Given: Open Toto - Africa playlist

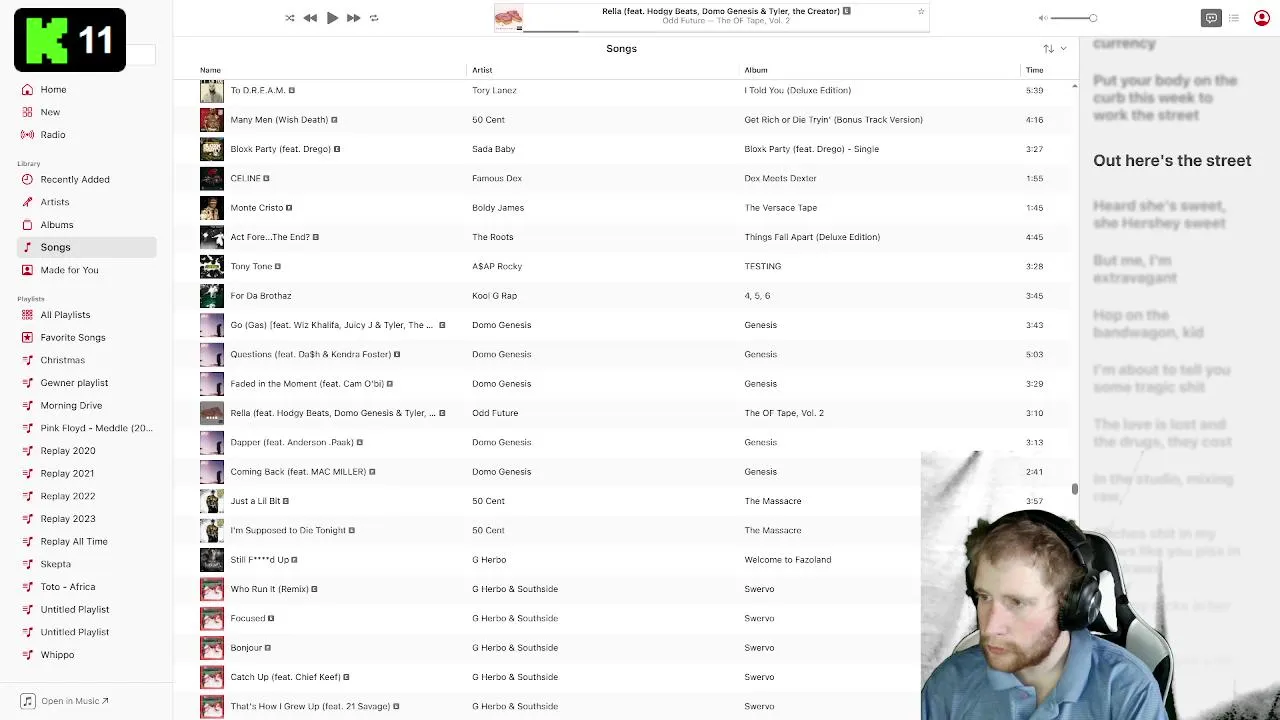Looking at the screenshot, I should pos(68,587).
